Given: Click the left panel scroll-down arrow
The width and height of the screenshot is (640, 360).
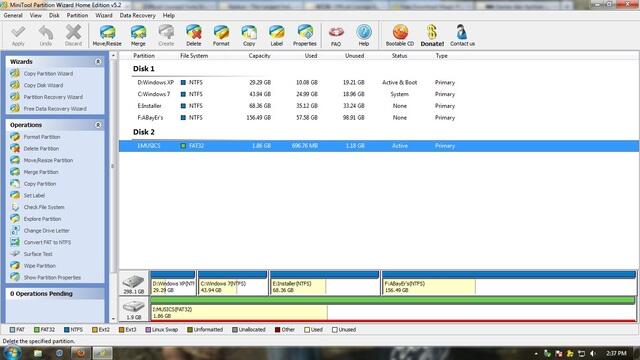Looking at the screenshot, I should click(x=113, y=319).
